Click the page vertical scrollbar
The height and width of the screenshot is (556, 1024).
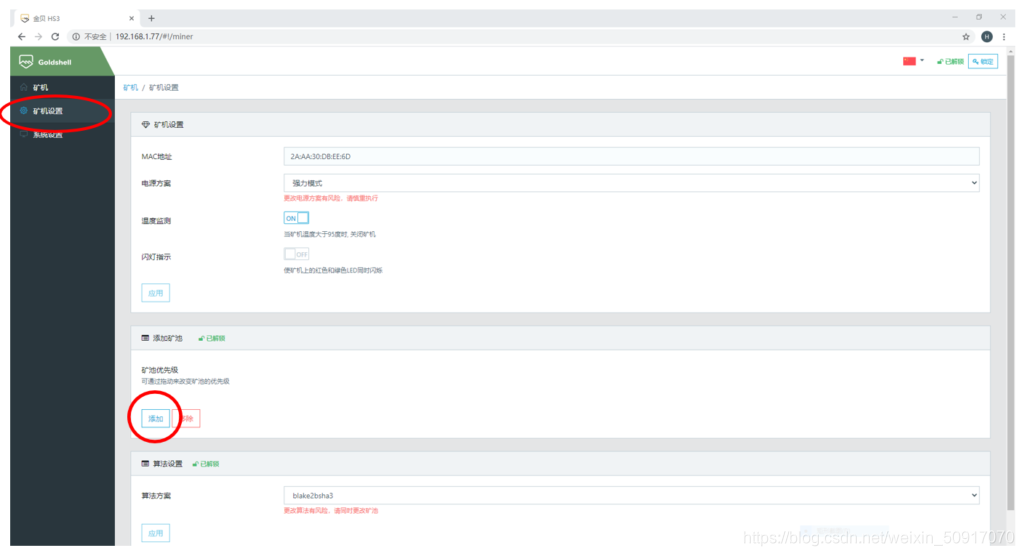click(1011, 281)
